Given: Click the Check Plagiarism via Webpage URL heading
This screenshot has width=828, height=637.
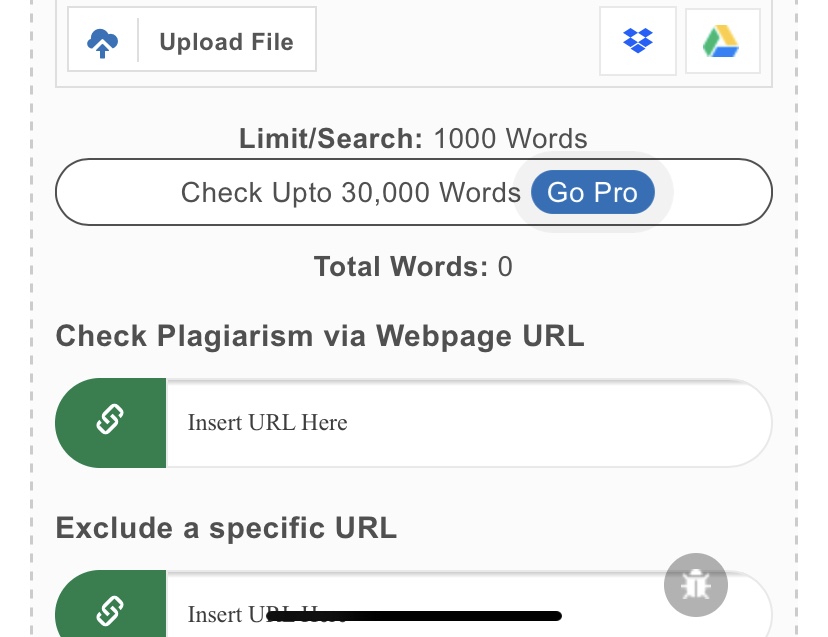Looking at the screenshot, I should click(x=320, y=336).
